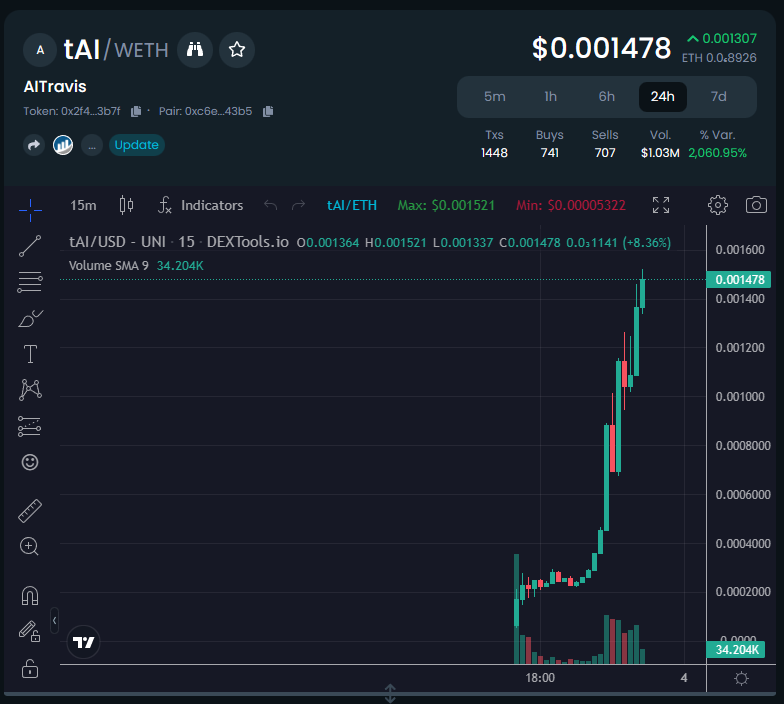Viewport: 784px width, 704px height.
Task: Toggle lock all drawings
Action: (30, 668)
